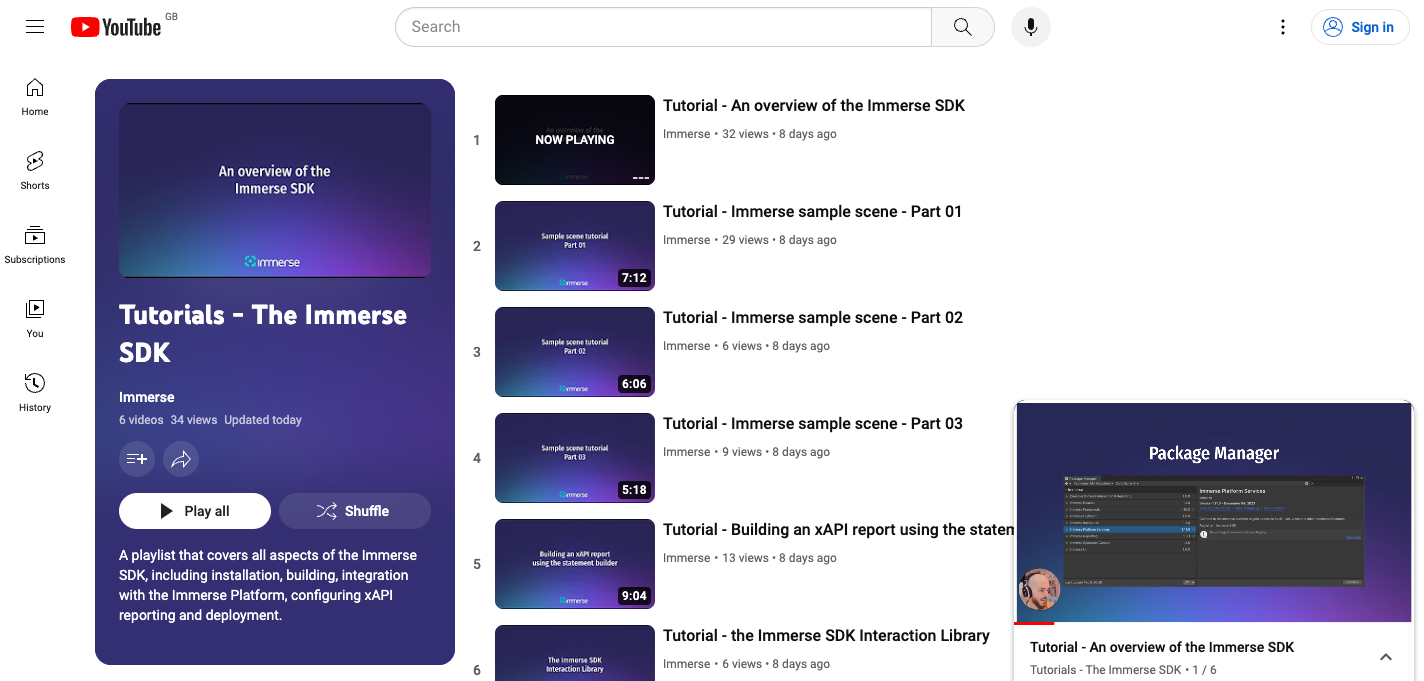Share the playlist with arrow icon
The height and width of the screenshot is (681, 1424).
point(181,459)
